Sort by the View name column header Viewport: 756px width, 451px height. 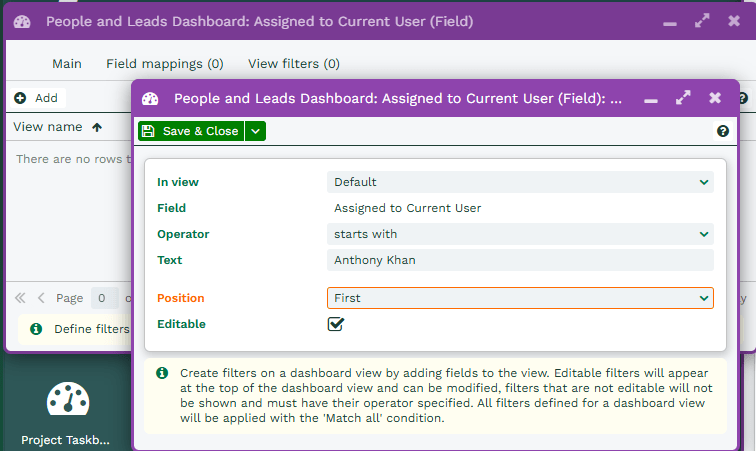tap(48, 127)
